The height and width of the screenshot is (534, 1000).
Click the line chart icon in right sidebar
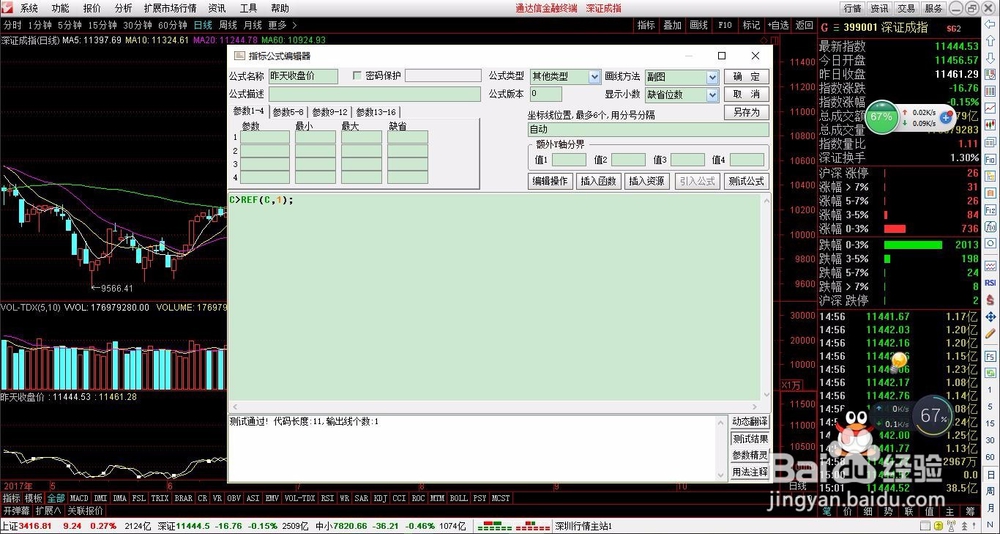(990, 108)
